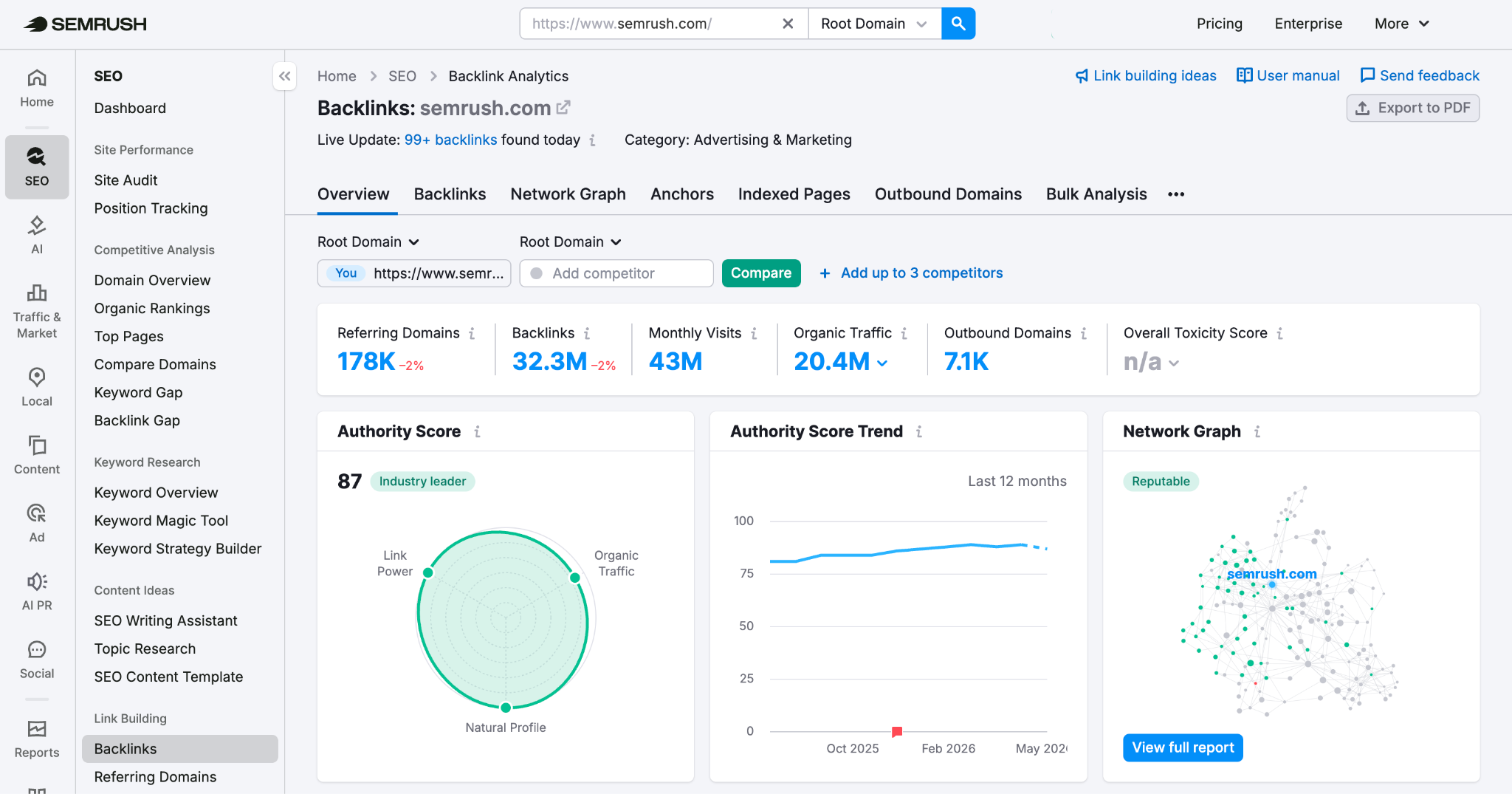Open semrush.com external link icon
This screenshot has height=794, width=1512.
click(563, 108)
